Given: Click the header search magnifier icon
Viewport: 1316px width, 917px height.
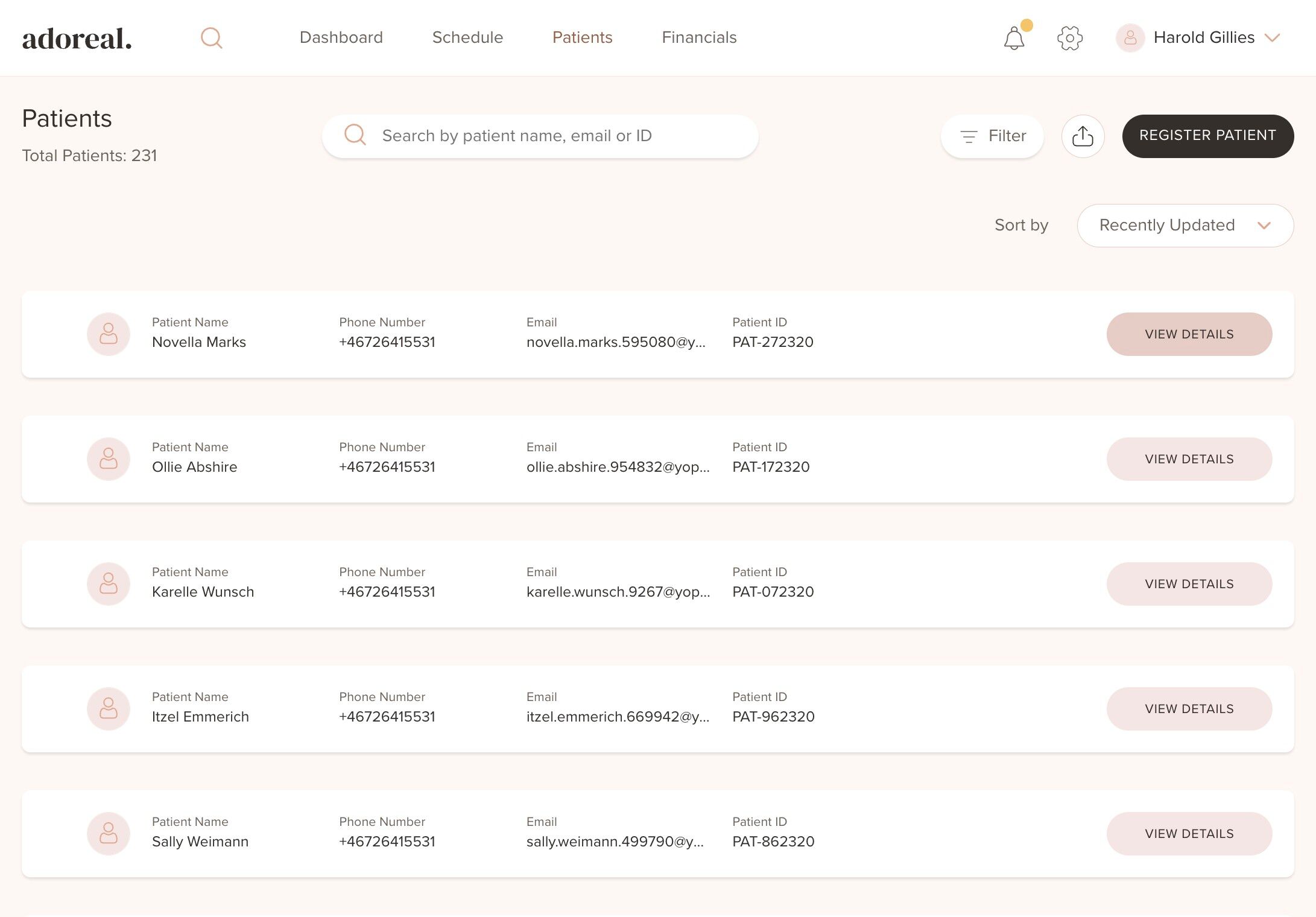Looking at the screenshot, I should click(212, 38).
